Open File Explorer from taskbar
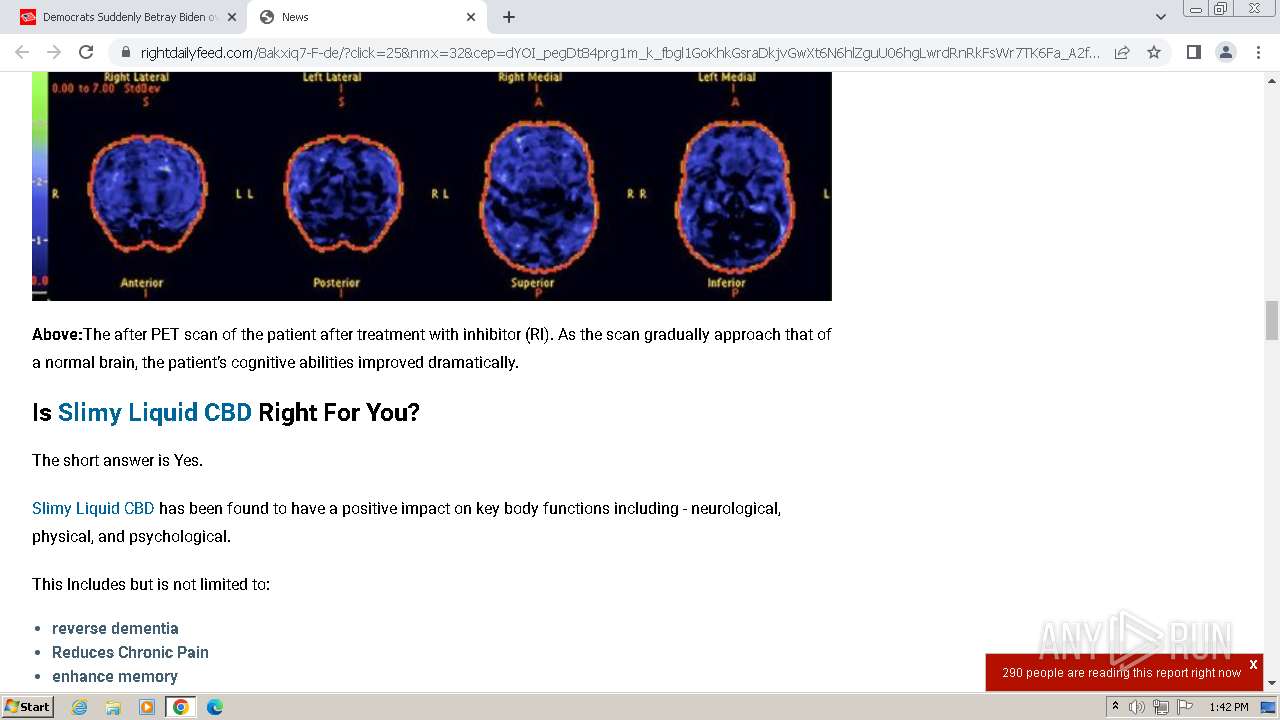The height and width of the screenshot is (720, 1280). pos(113,707)
